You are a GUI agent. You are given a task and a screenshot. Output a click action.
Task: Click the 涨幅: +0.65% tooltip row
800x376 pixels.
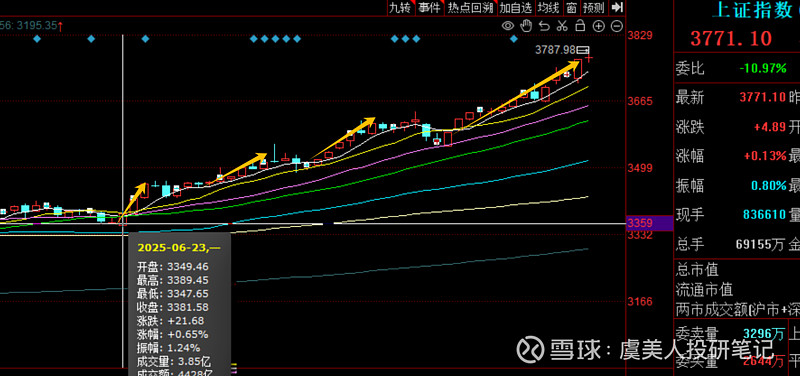coord(172,335)
